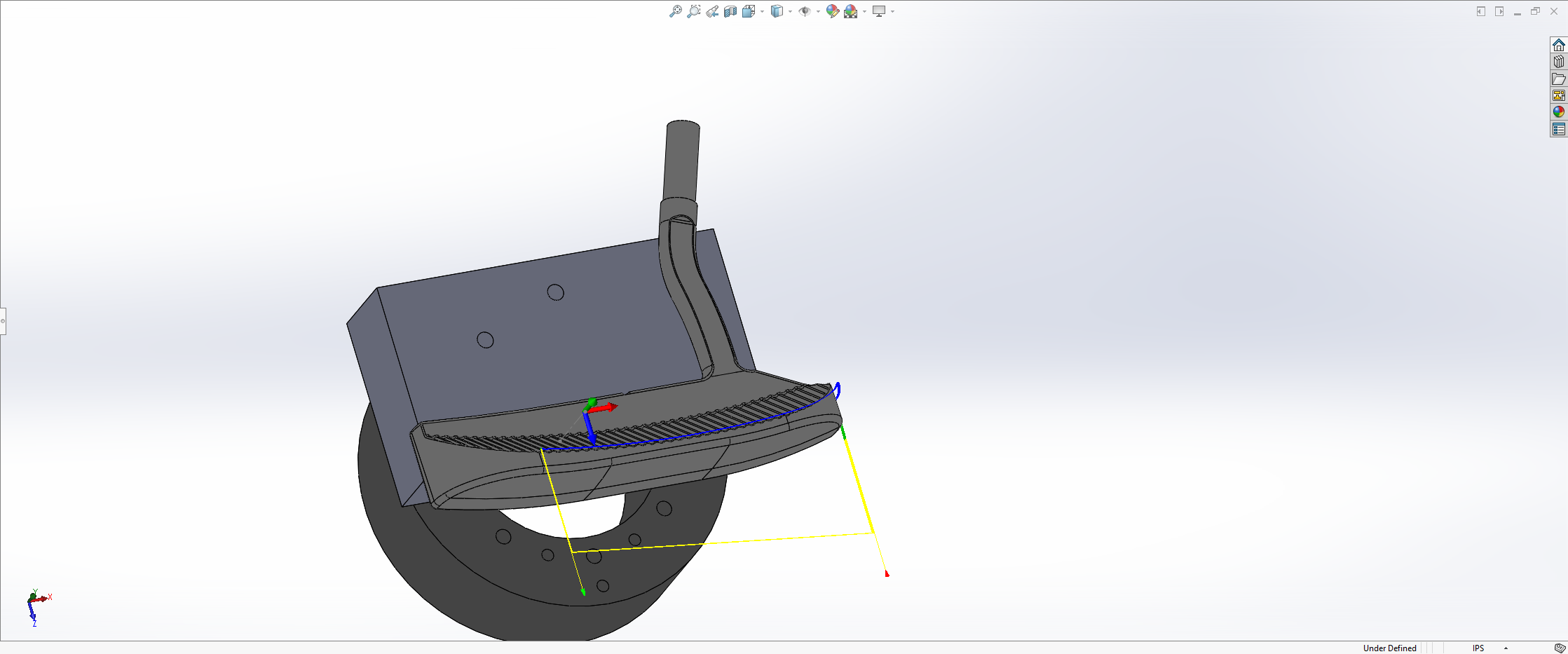1568x654 pixels.
Task: Open the Design Library panel
Action: 1559,62
